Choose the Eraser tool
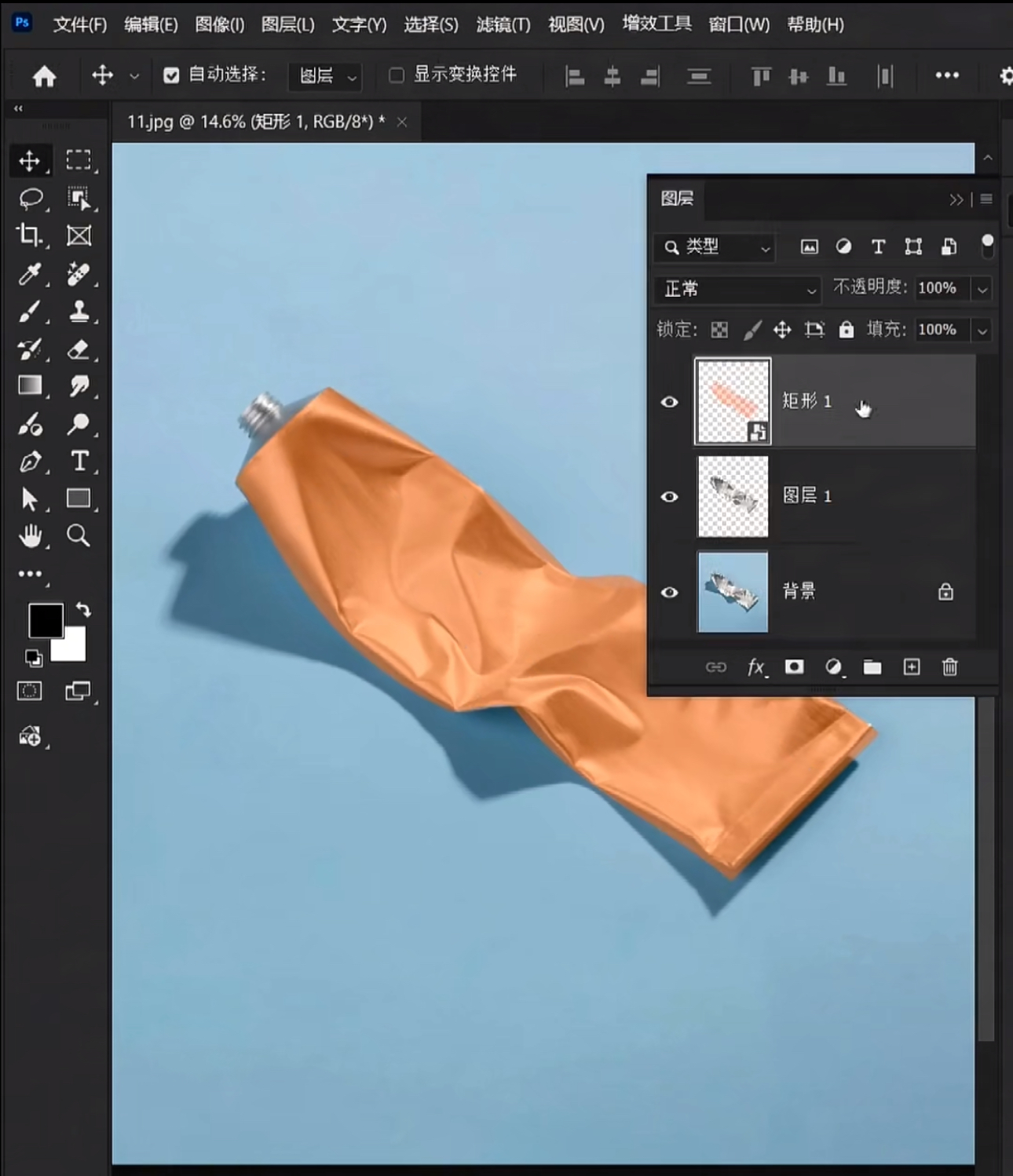The image size is (1013, 1176). coord(79,349)
